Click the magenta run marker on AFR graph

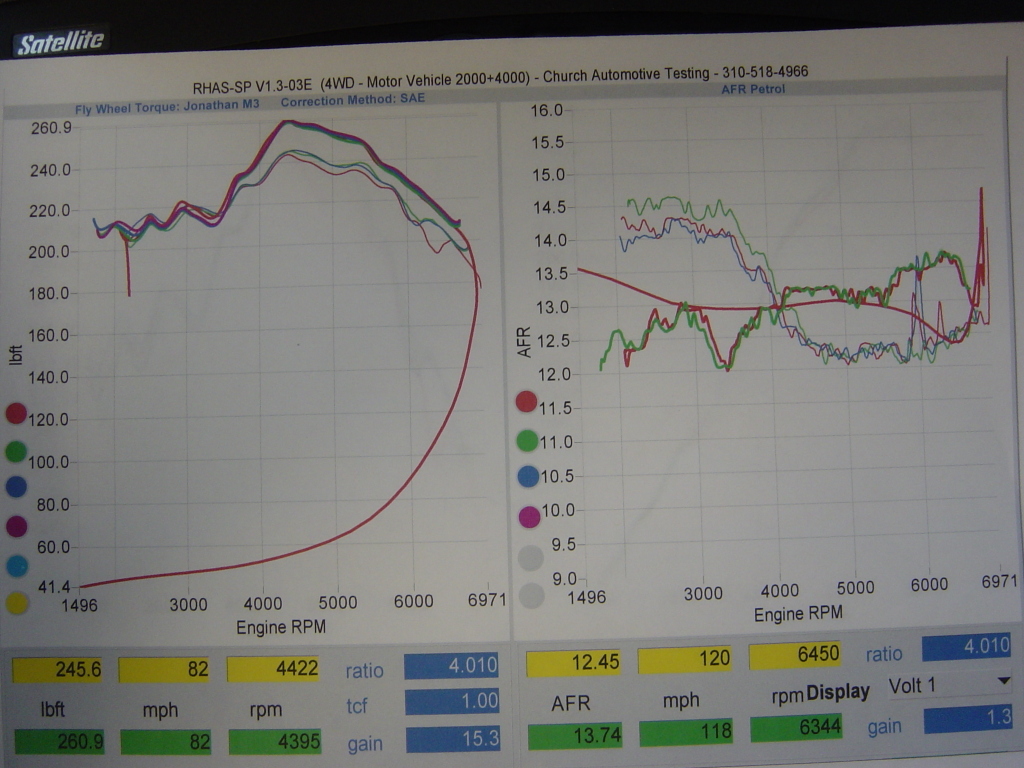tap(529, 516)
